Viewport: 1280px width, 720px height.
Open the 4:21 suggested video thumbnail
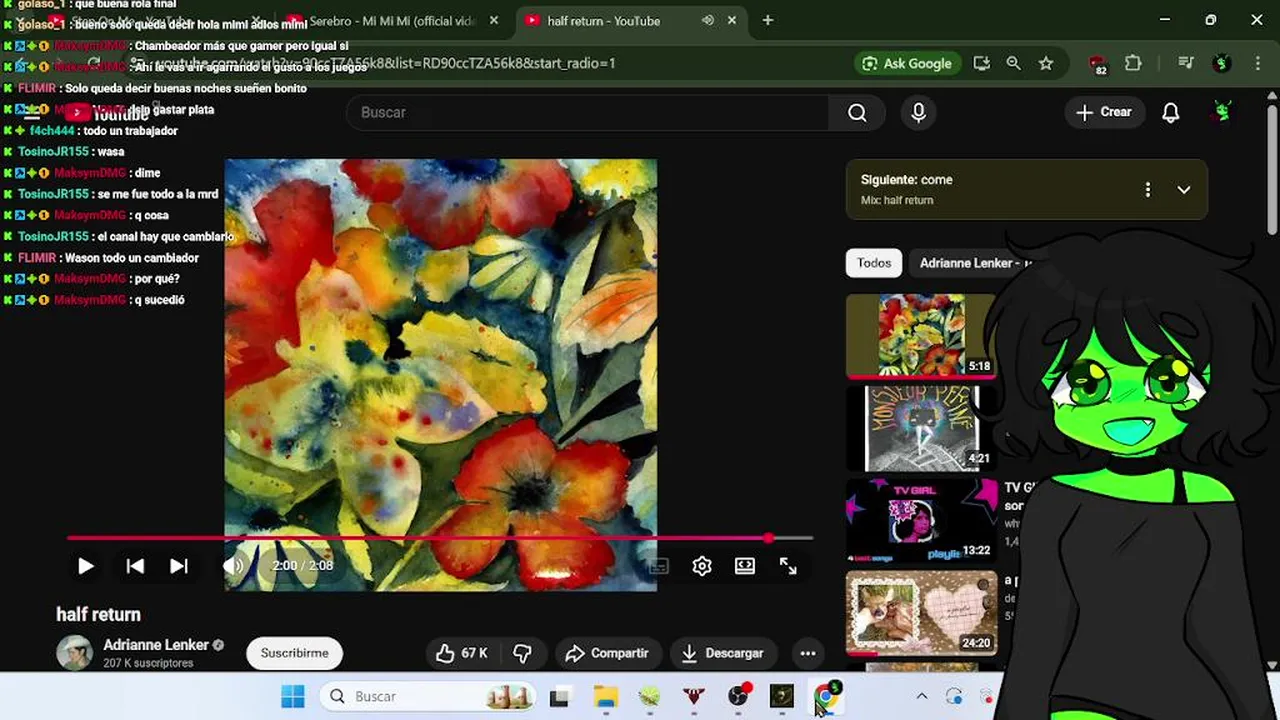pos(921,428)
